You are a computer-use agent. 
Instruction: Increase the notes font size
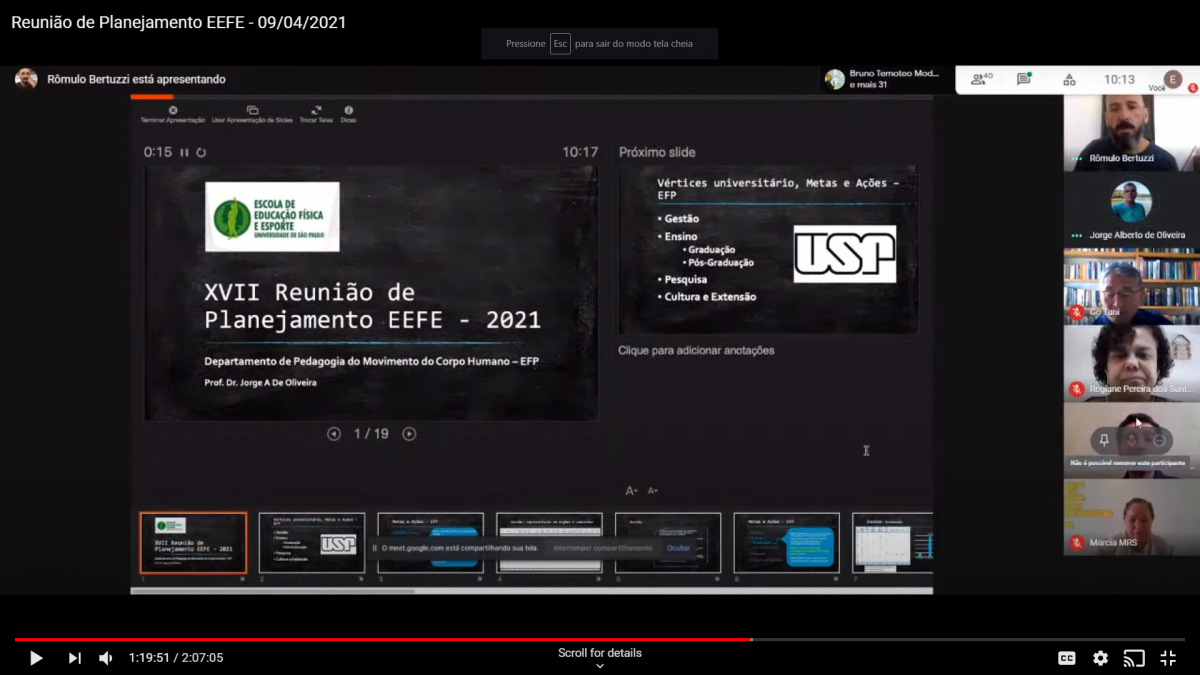point(631,491)
